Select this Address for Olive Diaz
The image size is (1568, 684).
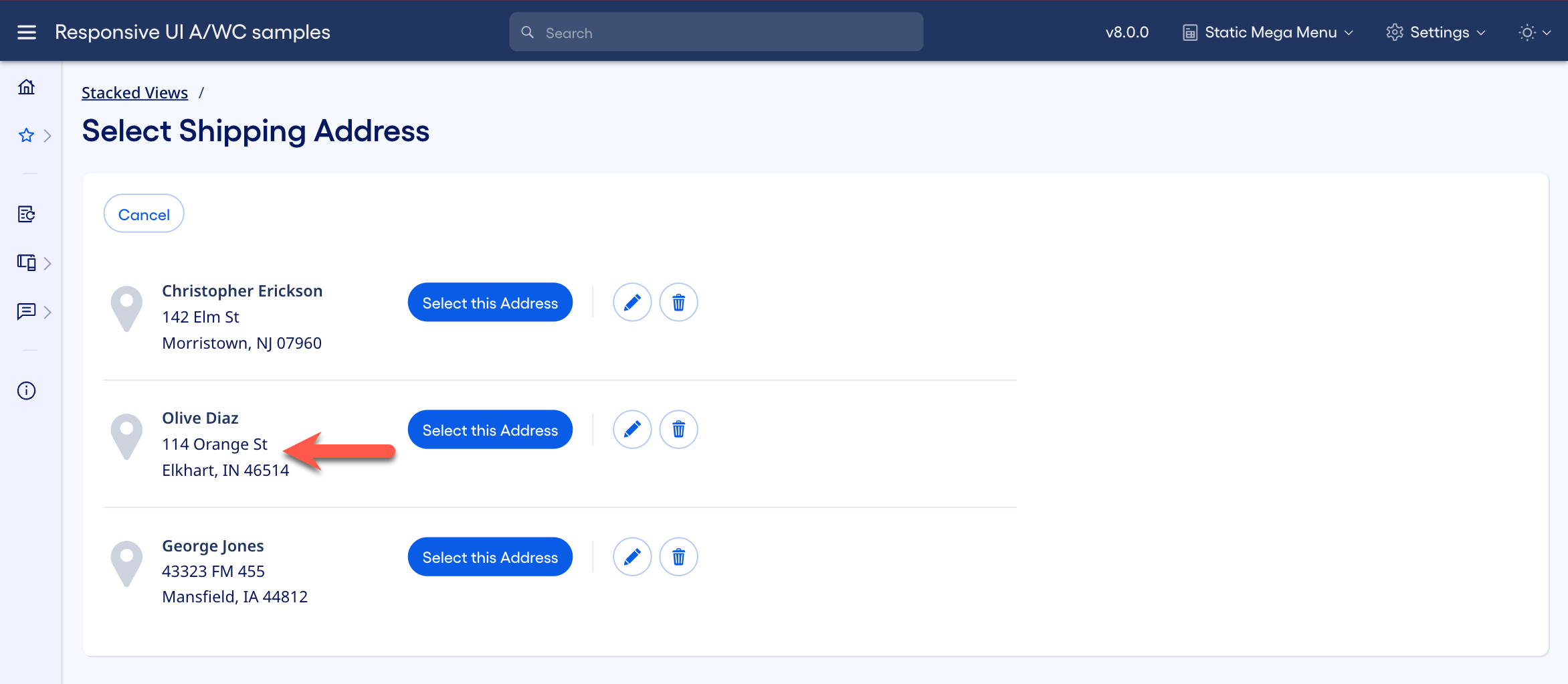tap(490, 429)
